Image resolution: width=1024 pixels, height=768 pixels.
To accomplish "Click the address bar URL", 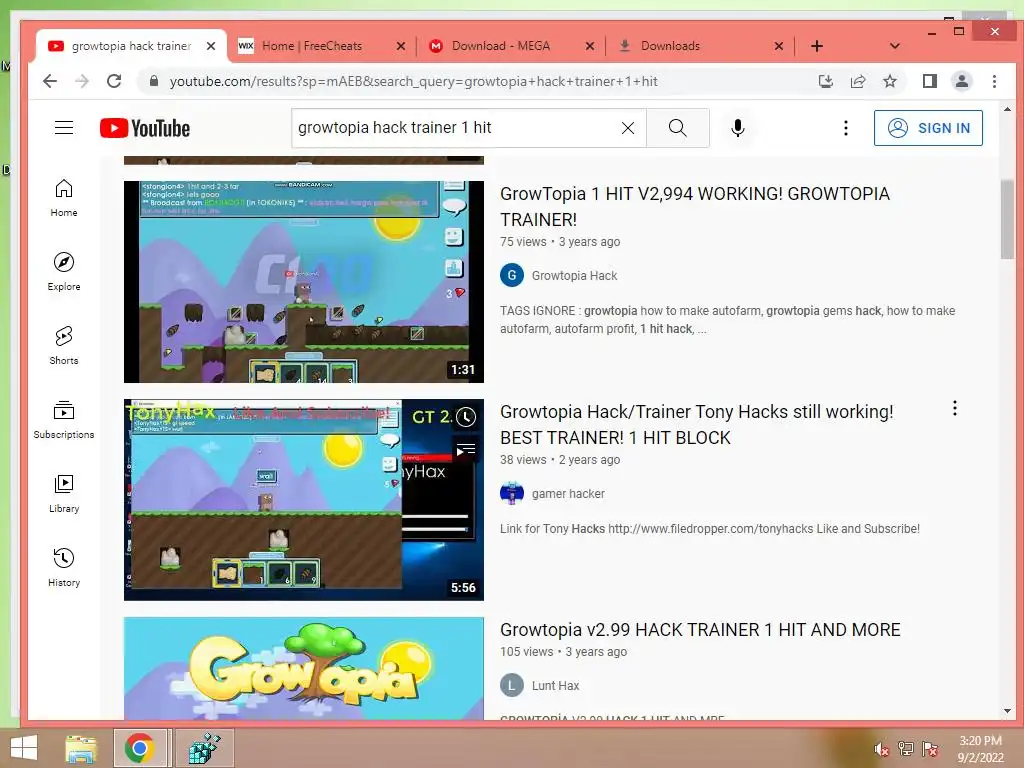I will pos(413,81).
